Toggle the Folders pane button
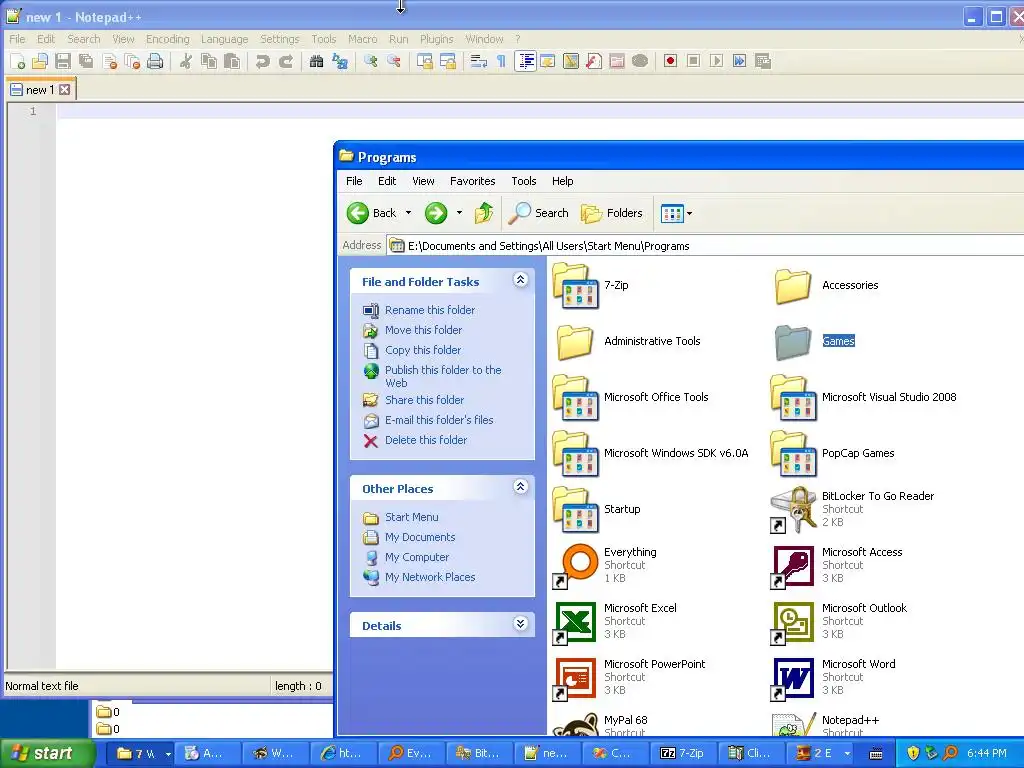 click(612, 213)
